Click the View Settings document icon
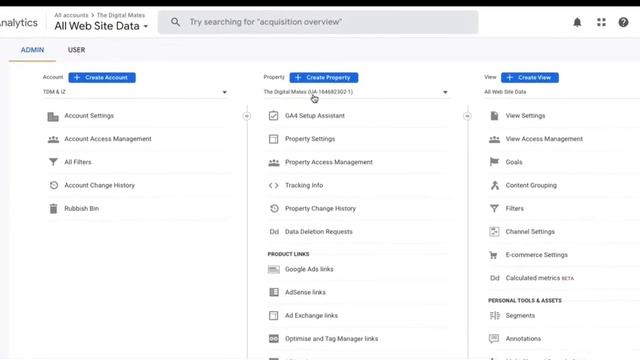This screenshot has height=360, width=640. 494,116
